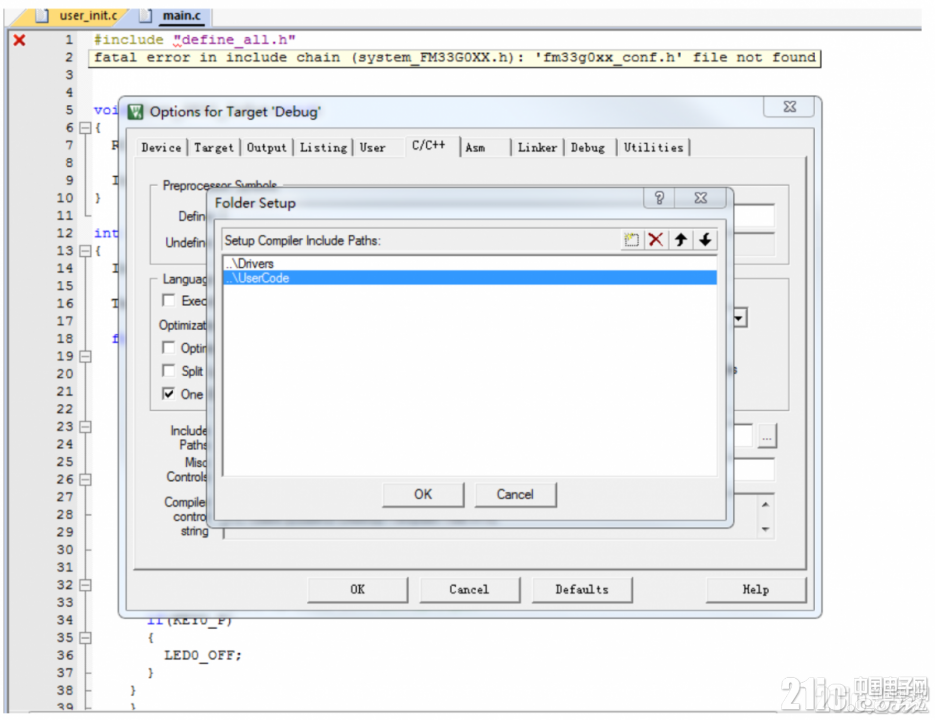Close the Folder Setup dialog
This screenshot has width=935, height=720.
[x=701, y=198]
